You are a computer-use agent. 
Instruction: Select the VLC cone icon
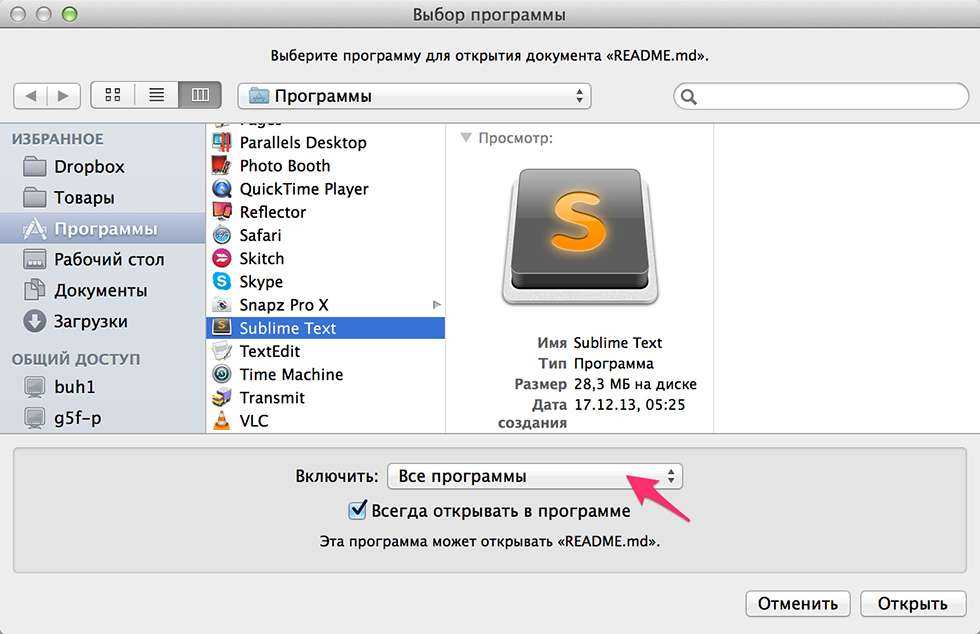(x=222, y=421)
